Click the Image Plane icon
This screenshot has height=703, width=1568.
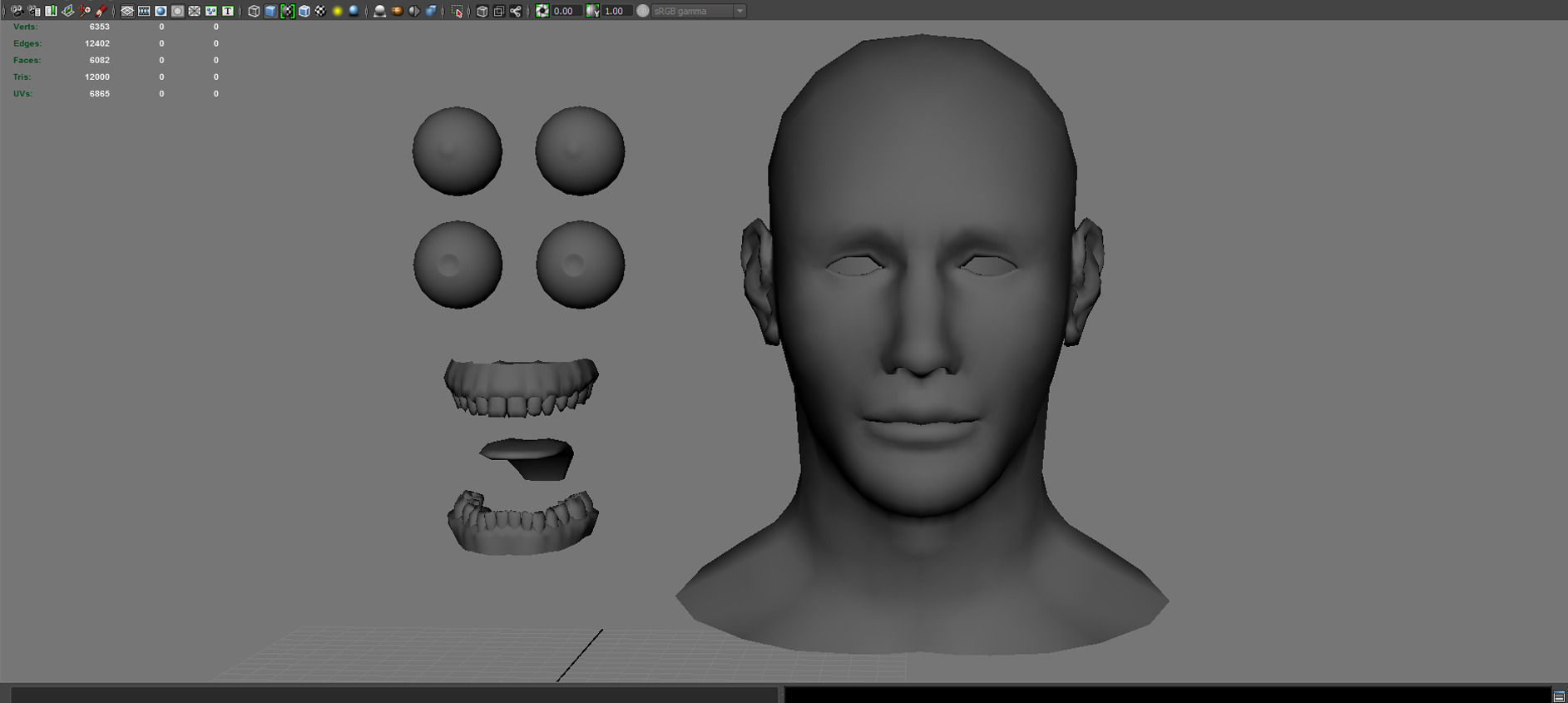(67, 11)
